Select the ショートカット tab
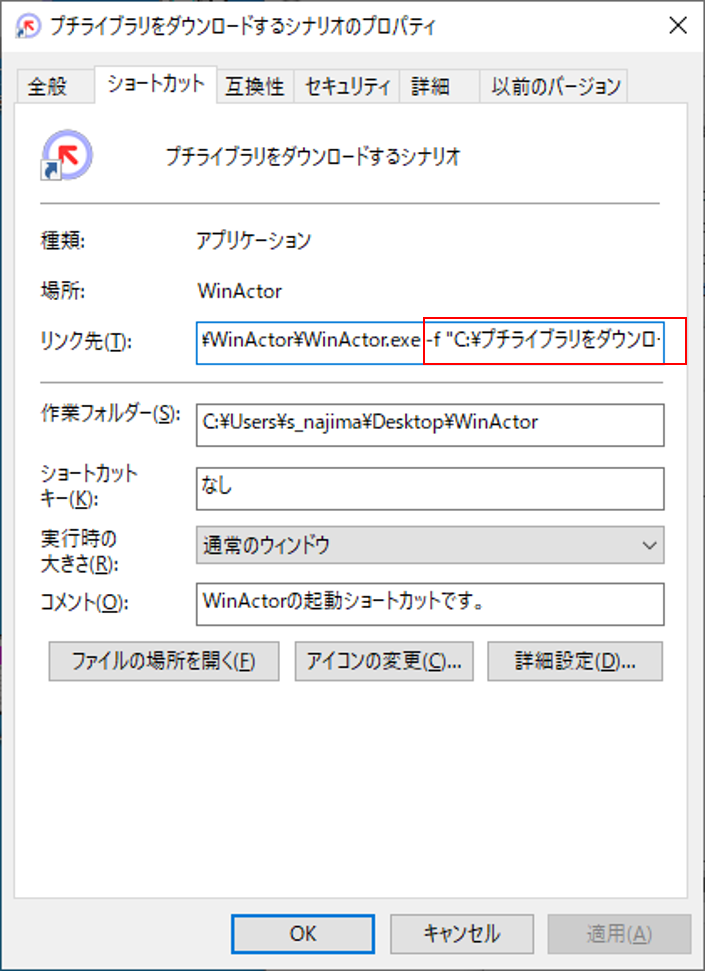705x971 pixels. pos(155,84)
